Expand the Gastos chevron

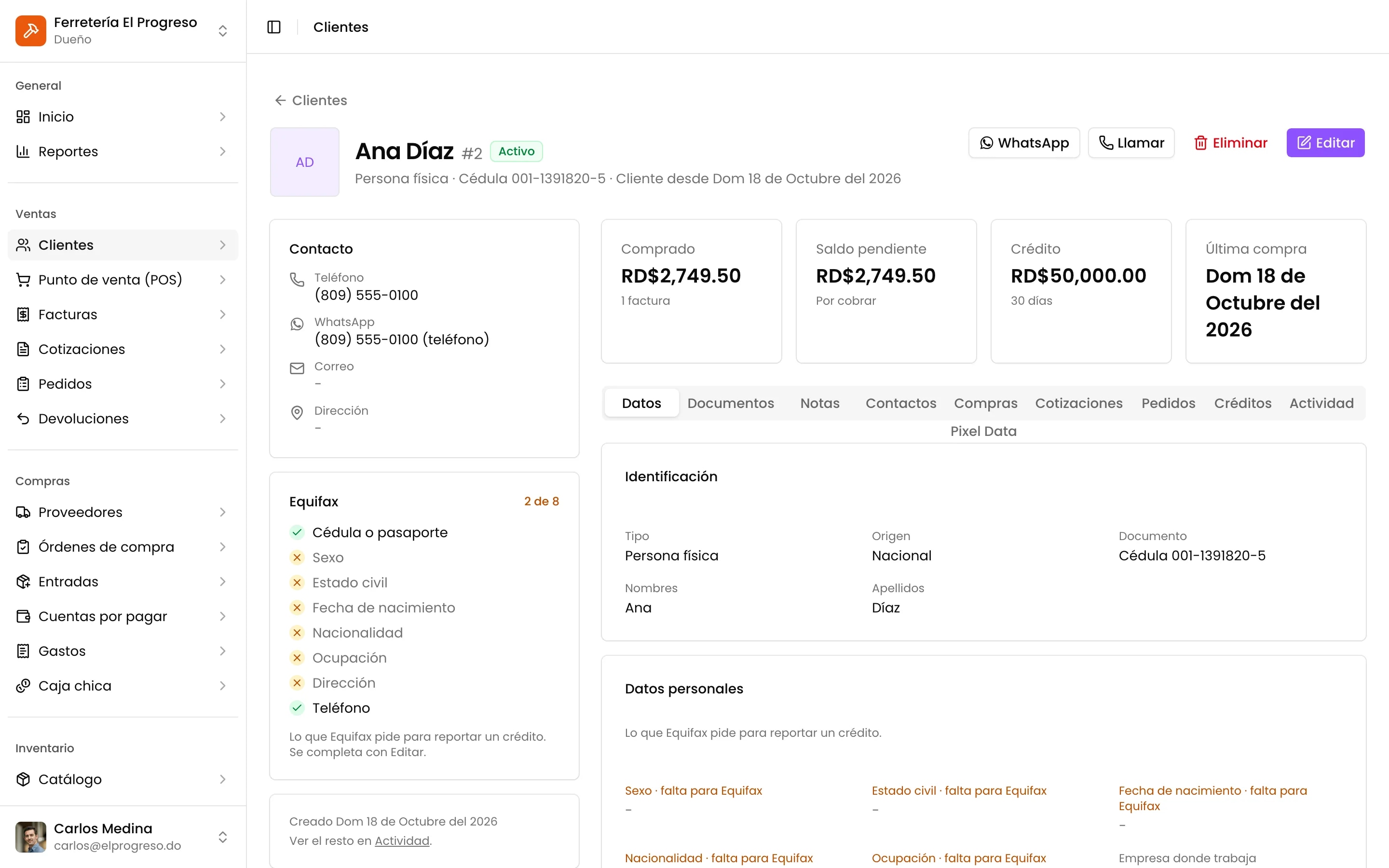223,651
